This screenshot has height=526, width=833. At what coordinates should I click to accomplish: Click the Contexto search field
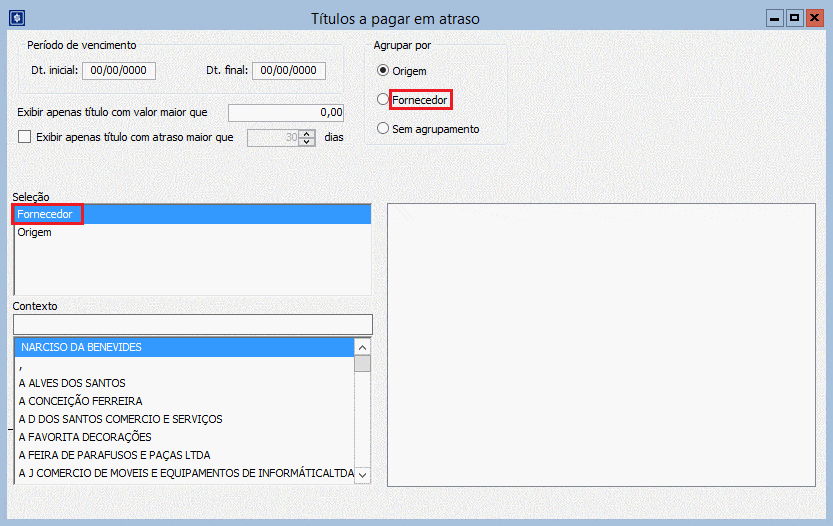[192, 324]
